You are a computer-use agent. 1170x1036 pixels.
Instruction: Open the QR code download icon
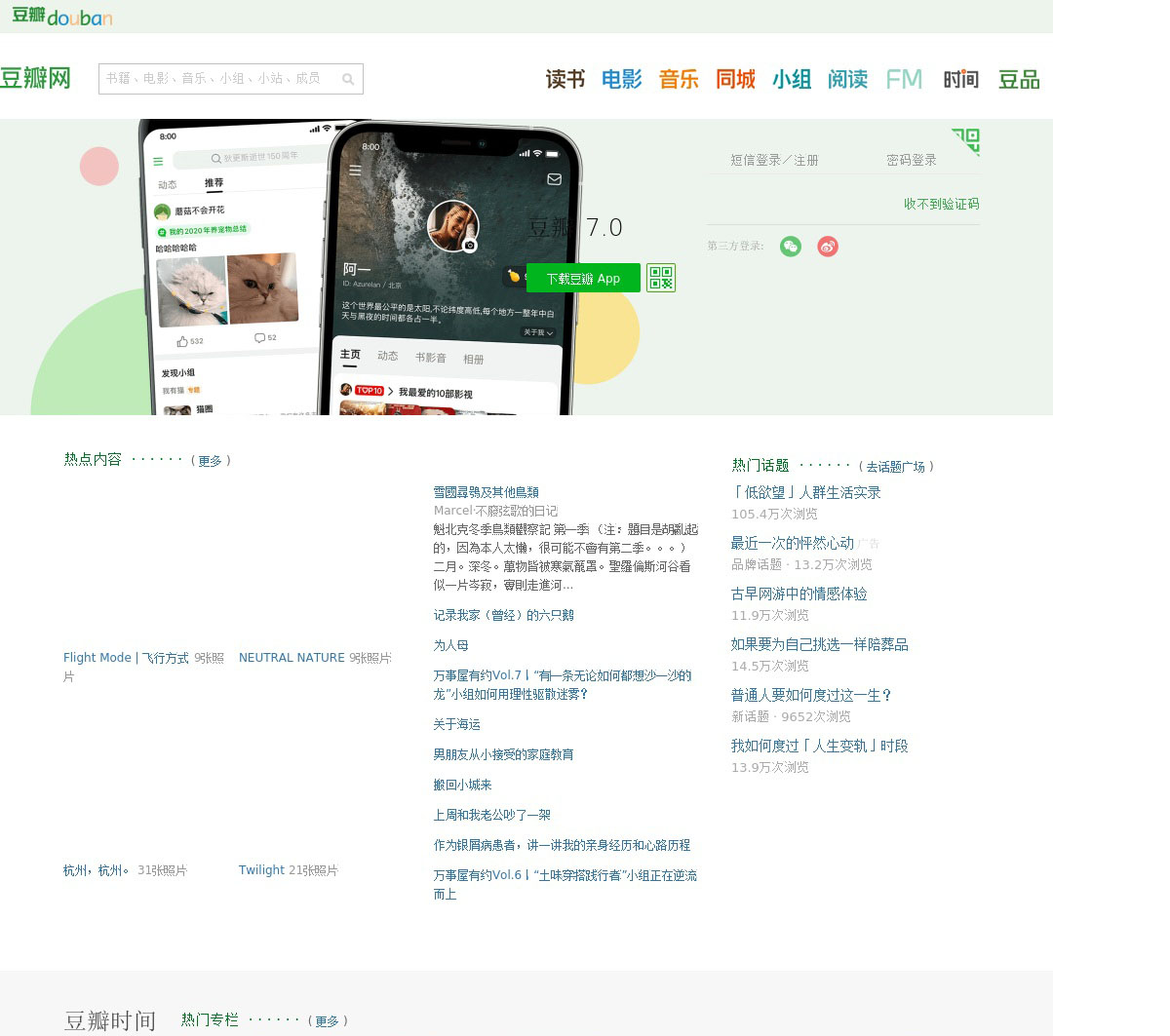(661, 278)
